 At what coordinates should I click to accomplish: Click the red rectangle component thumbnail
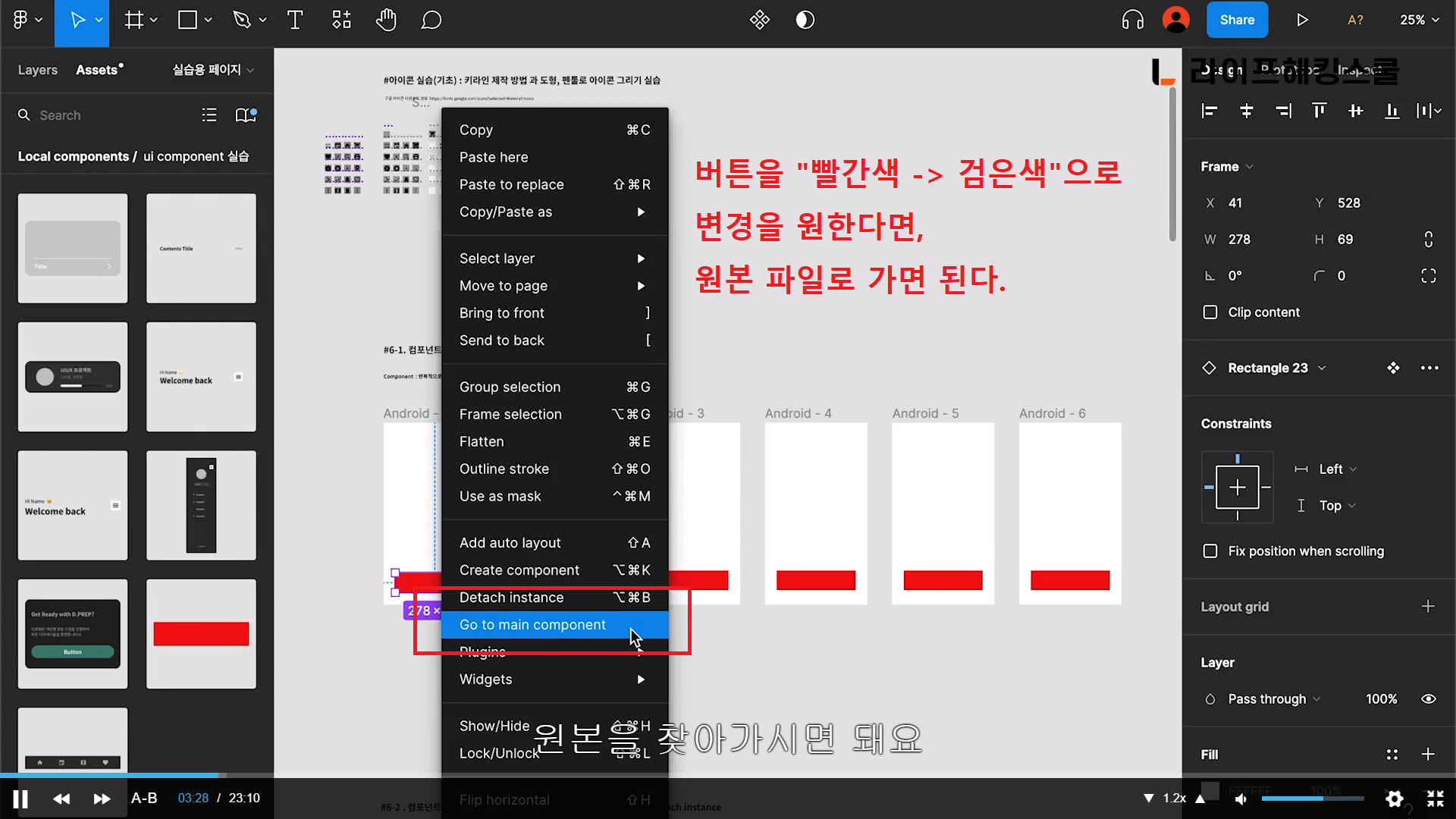click(201, 634)
